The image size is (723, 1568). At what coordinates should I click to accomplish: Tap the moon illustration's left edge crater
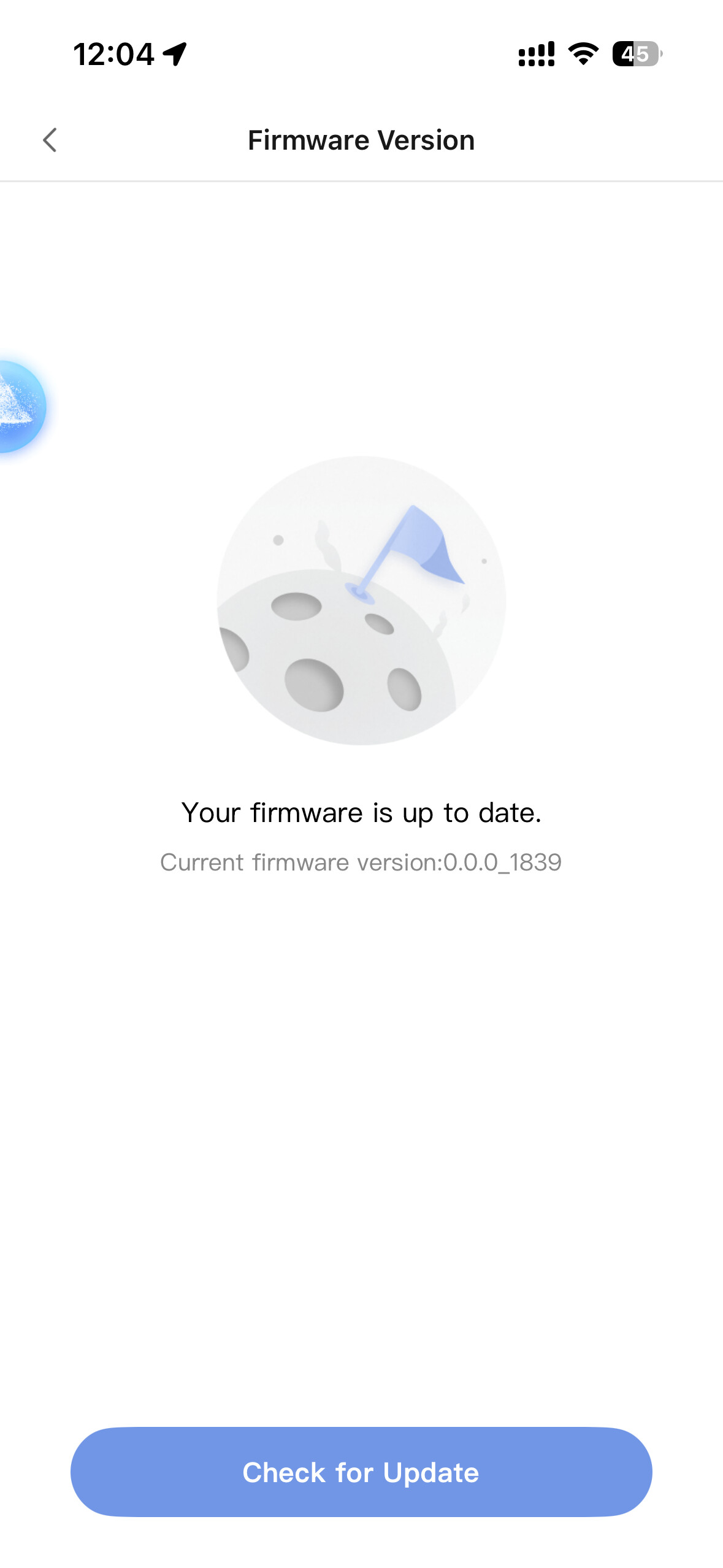click(234, 649)
